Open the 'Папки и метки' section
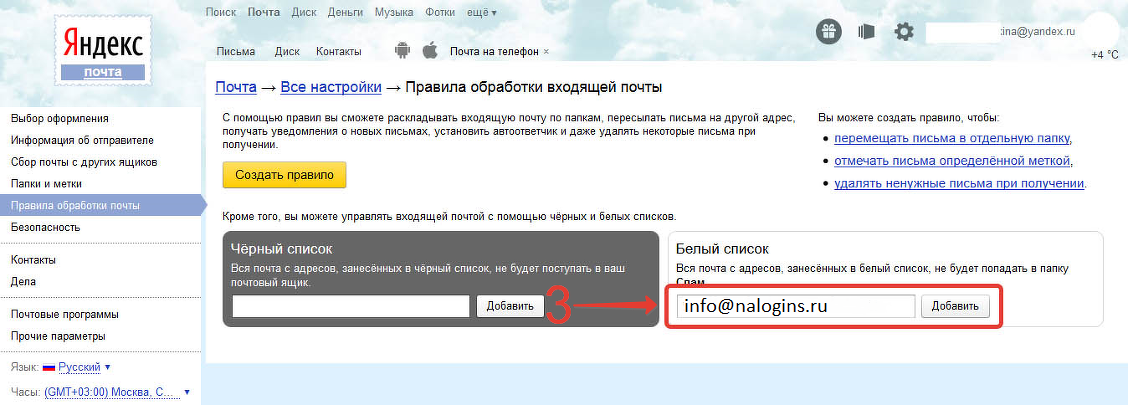 46,183
